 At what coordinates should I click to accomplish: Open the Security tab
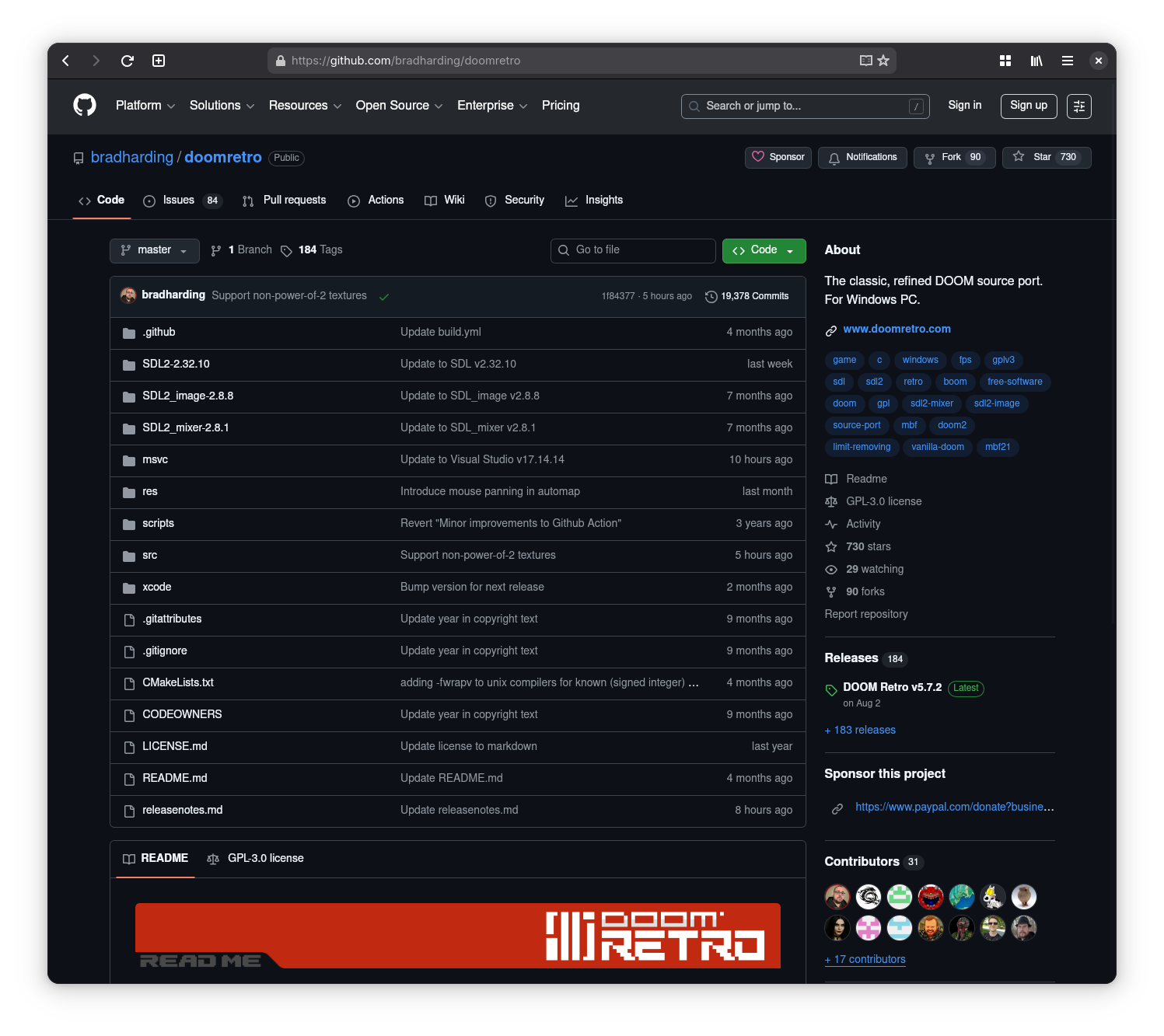pos(515,201)
